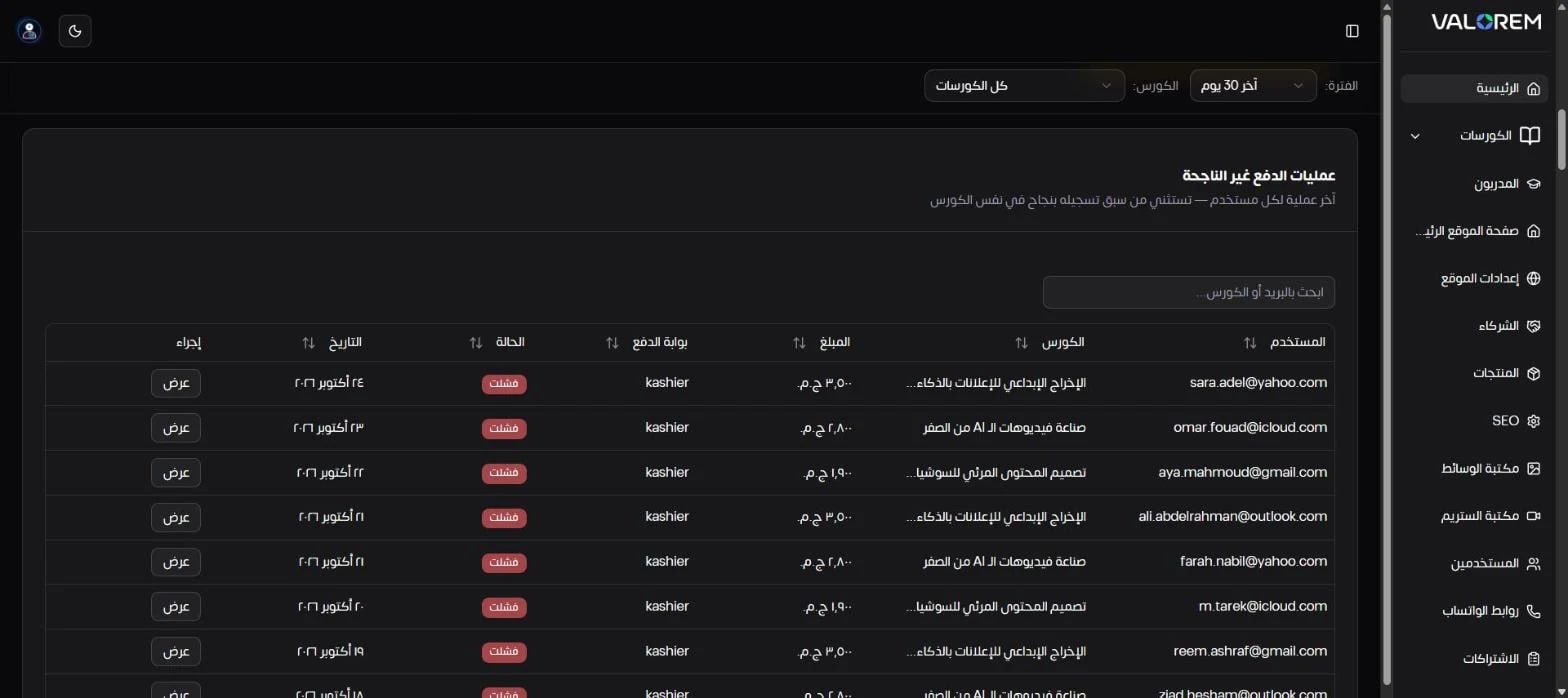Viewport: 1568px width, 698px height.
Task: Open the الكورس dropdown showing كل الكورسات
Action: 1024,86
